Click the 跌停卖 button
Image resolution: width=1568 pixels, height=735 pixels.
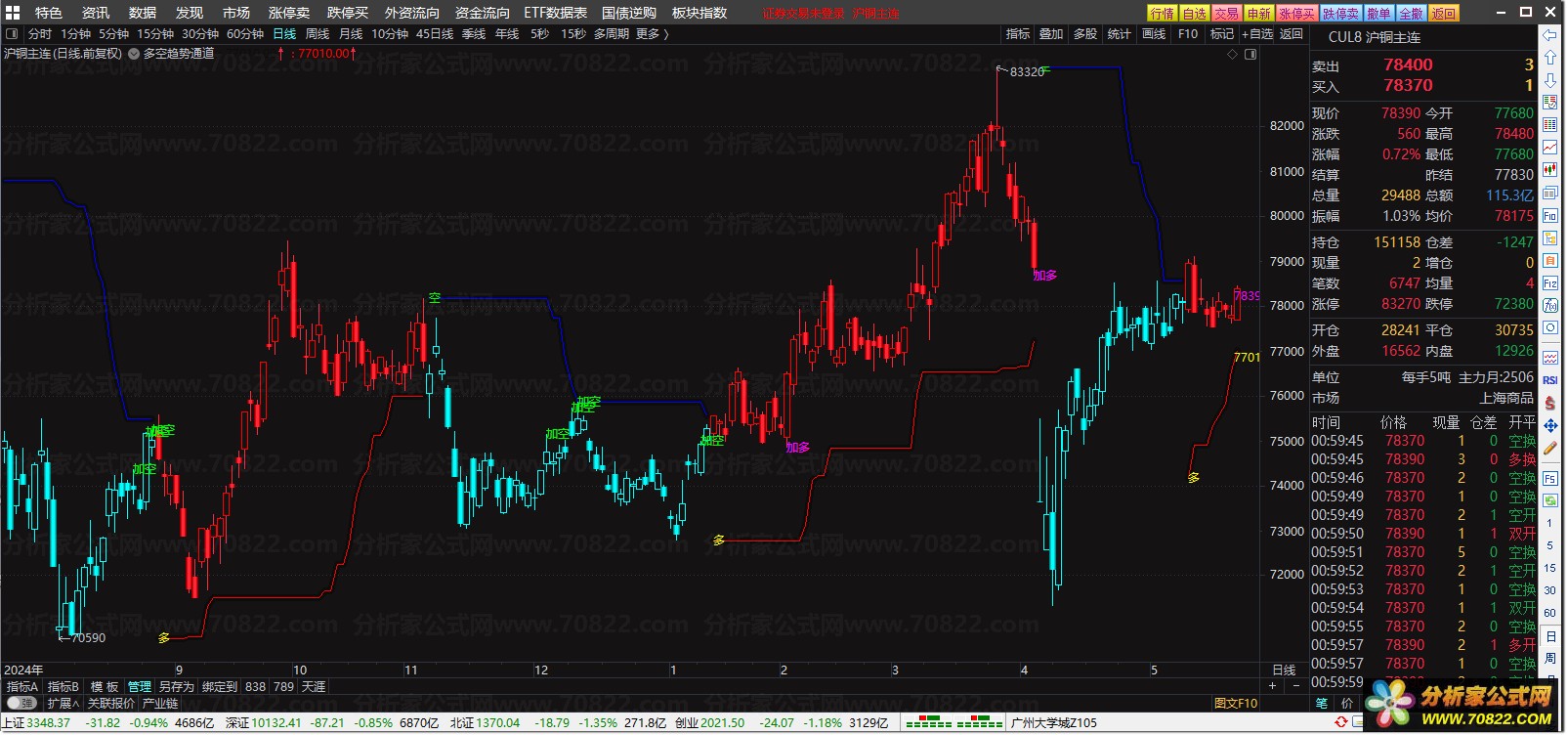point(1340,13)
